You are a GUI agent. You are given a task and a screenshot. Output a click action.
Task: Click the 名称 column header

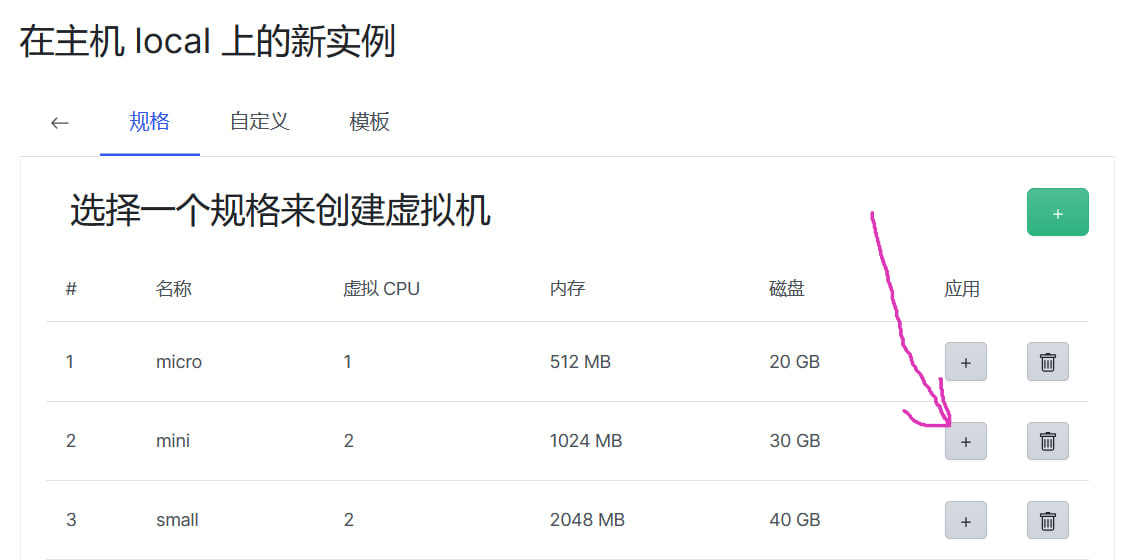pos(173,289)
